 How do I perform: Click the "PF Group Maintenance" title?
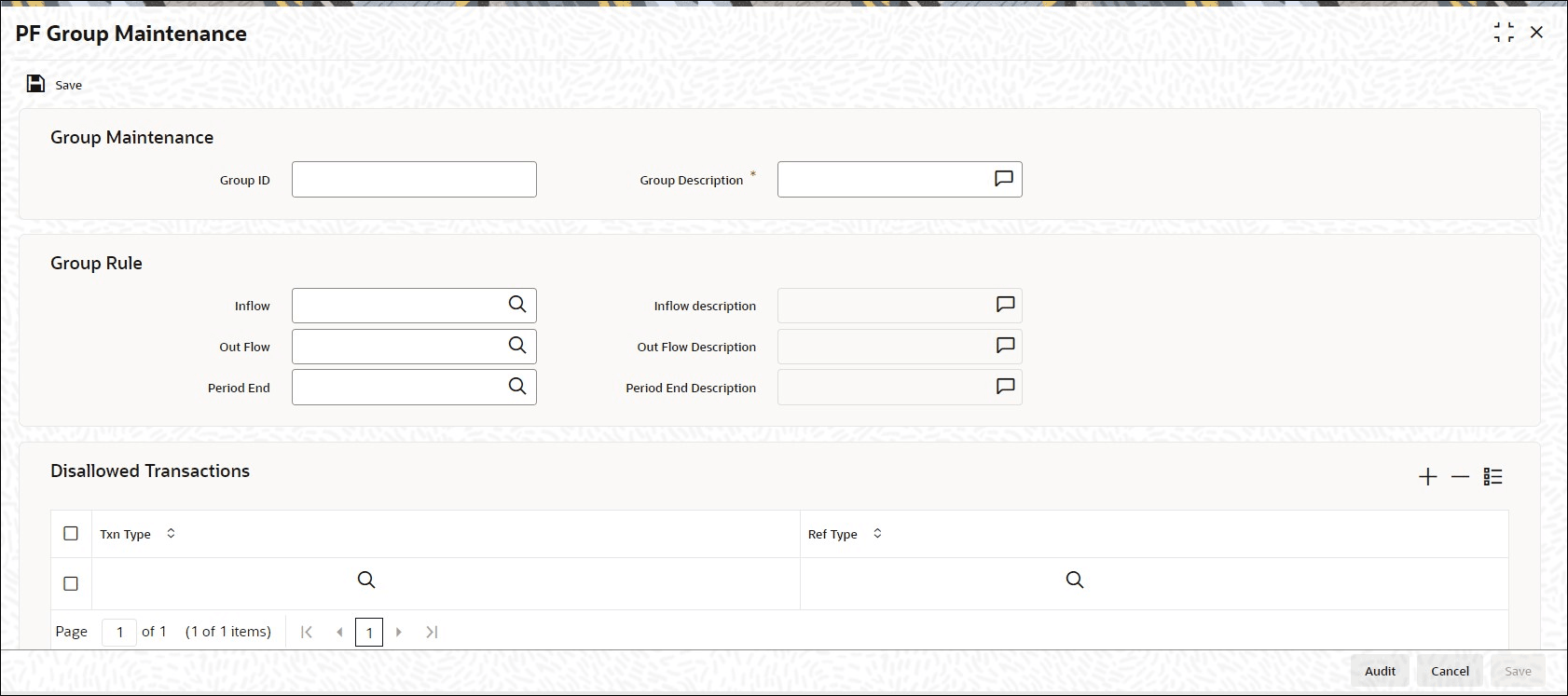point(131,34)
